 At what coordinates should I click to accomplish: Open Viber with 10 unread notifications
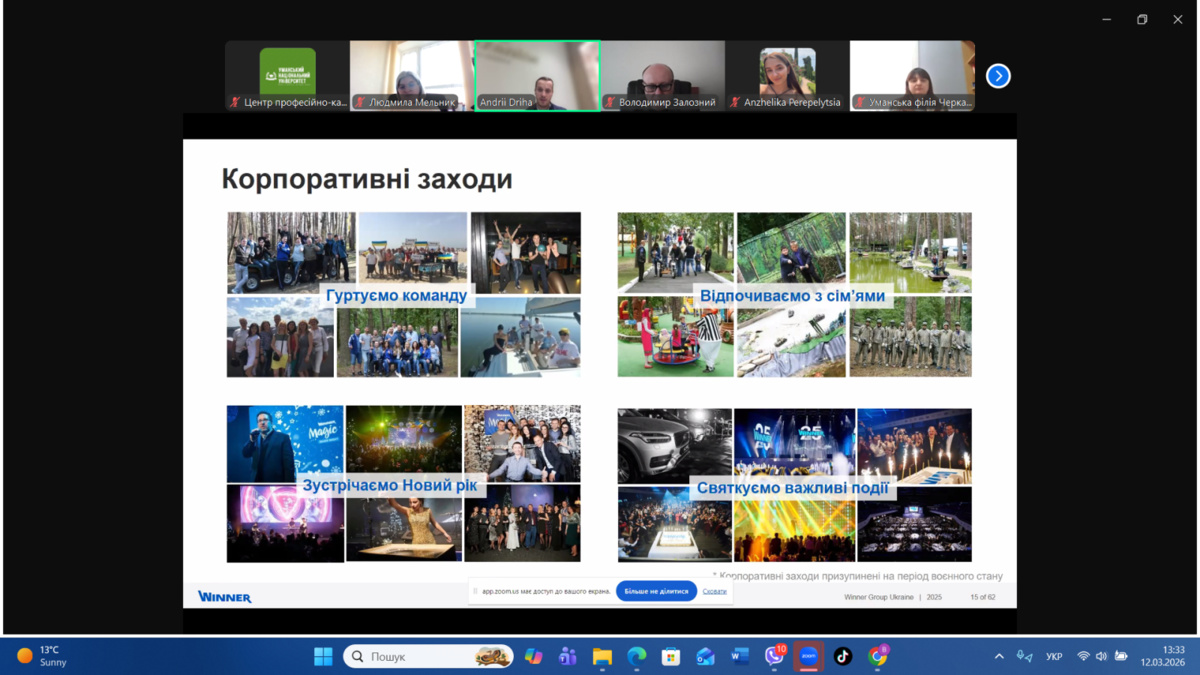[x=774, y=656]
